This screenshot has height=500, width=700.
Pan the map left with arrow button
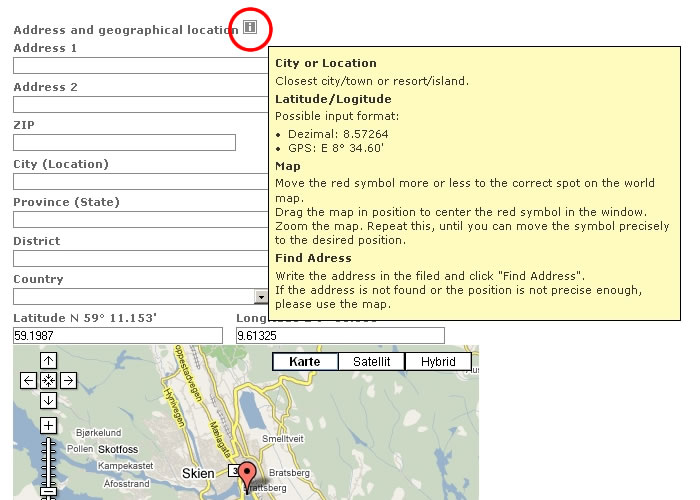(x=29, y=380)
